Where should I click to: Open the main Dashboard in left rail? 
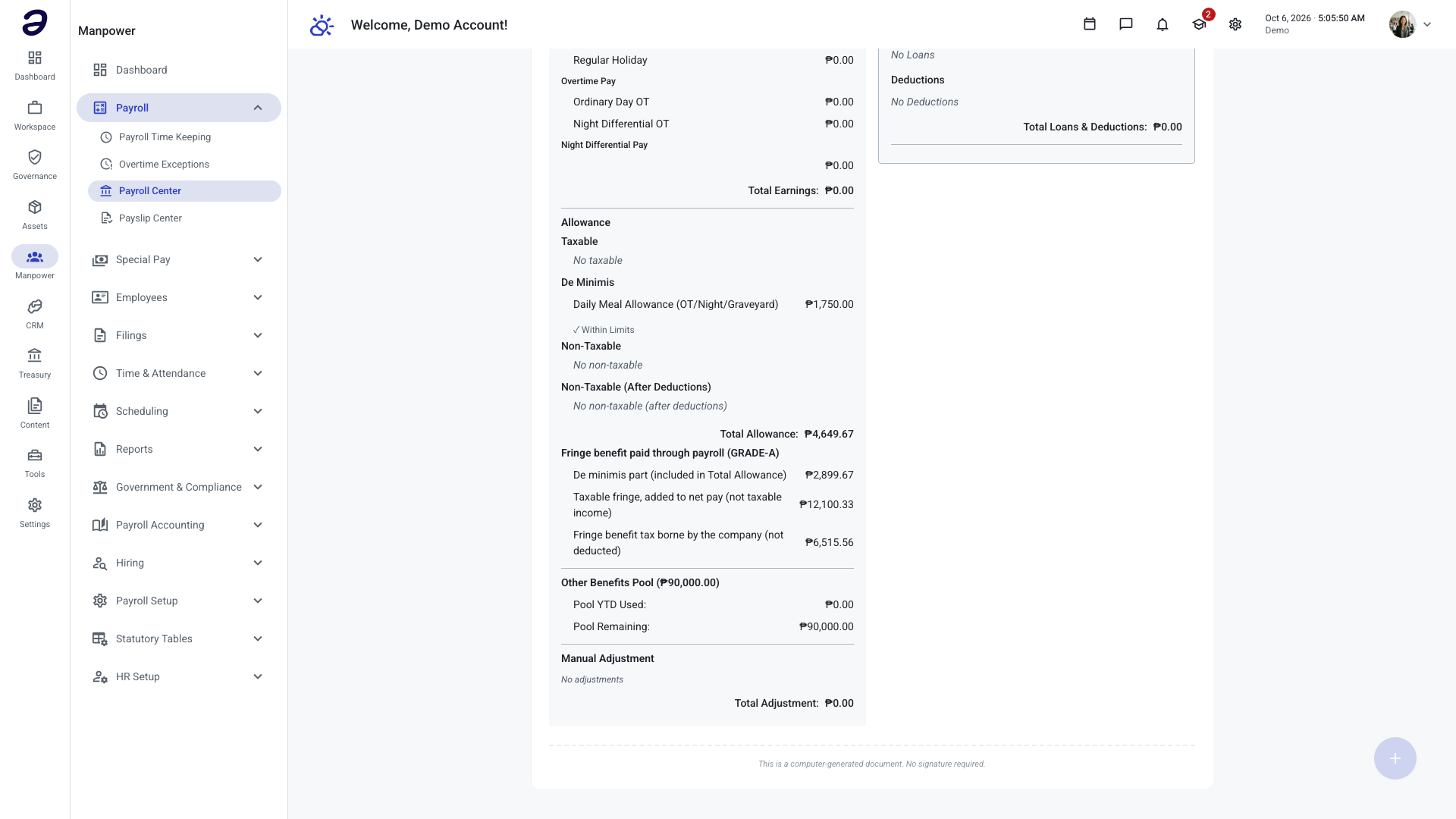(x=35, y=65)
